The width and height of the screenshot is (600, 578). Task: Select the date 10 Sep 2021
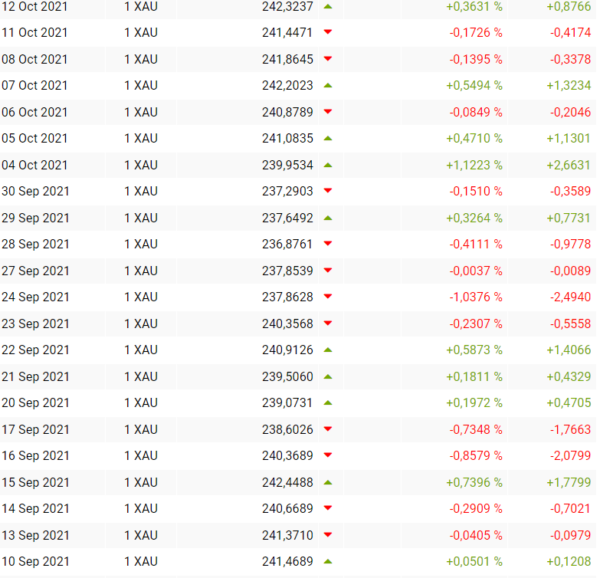(x=35, y=562)
